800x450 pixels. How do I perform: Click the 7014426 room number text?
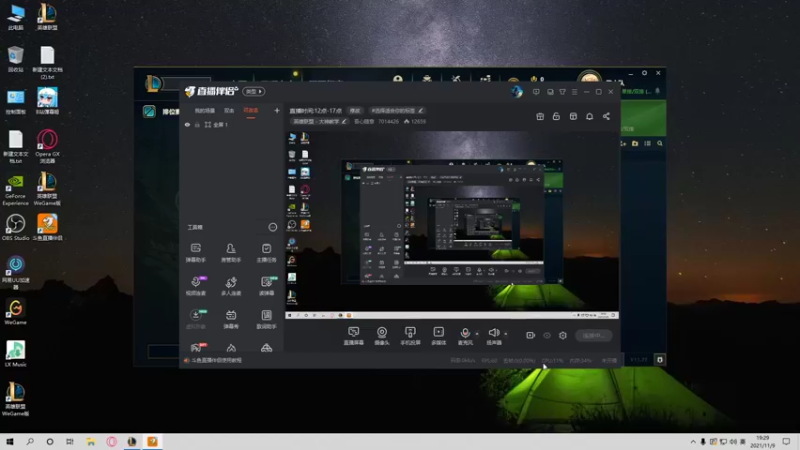tap(388, 121)
